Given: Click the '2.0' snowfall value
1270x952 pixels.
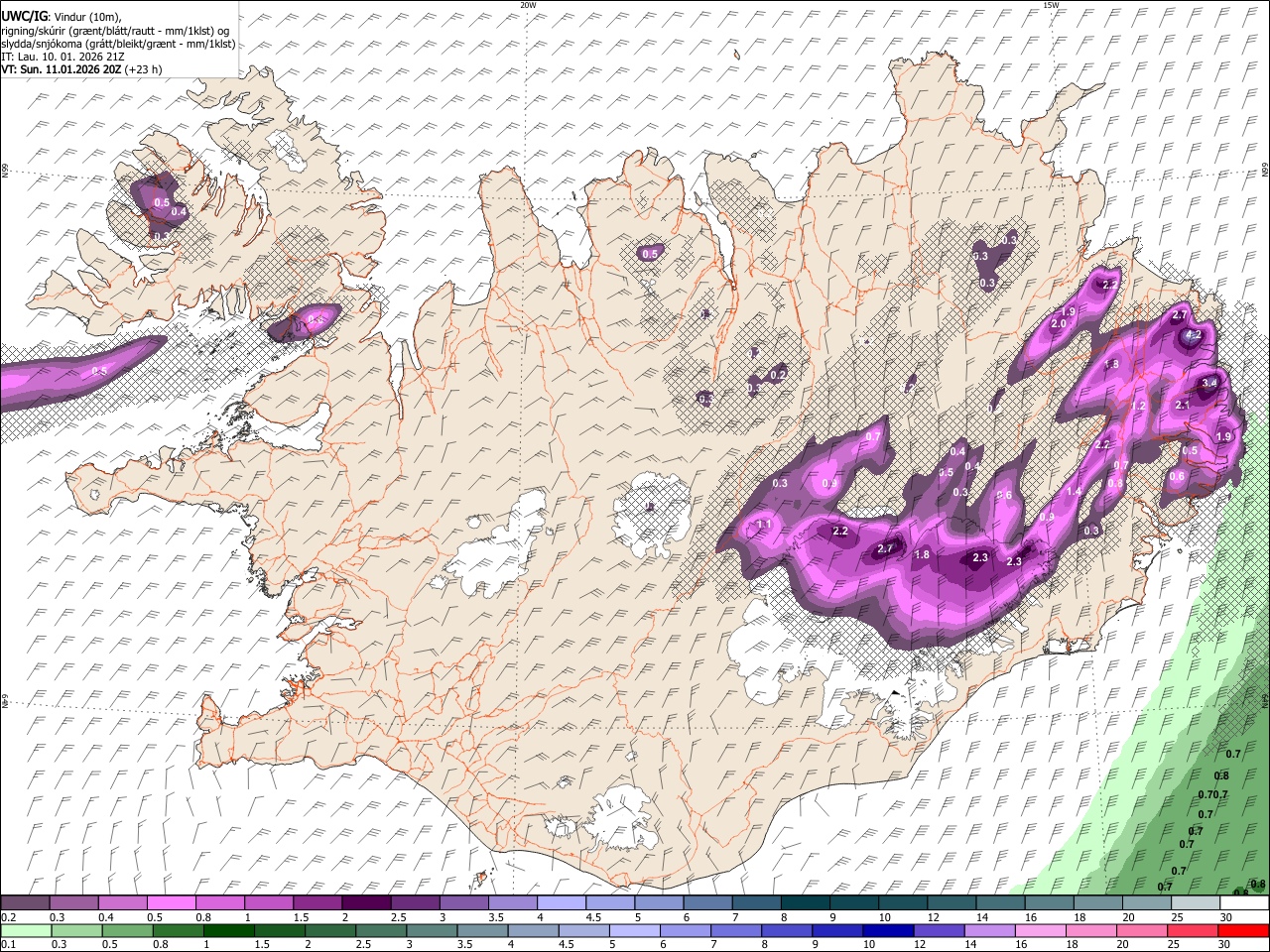Looking at the screenshot, I should click(1059, 324).
